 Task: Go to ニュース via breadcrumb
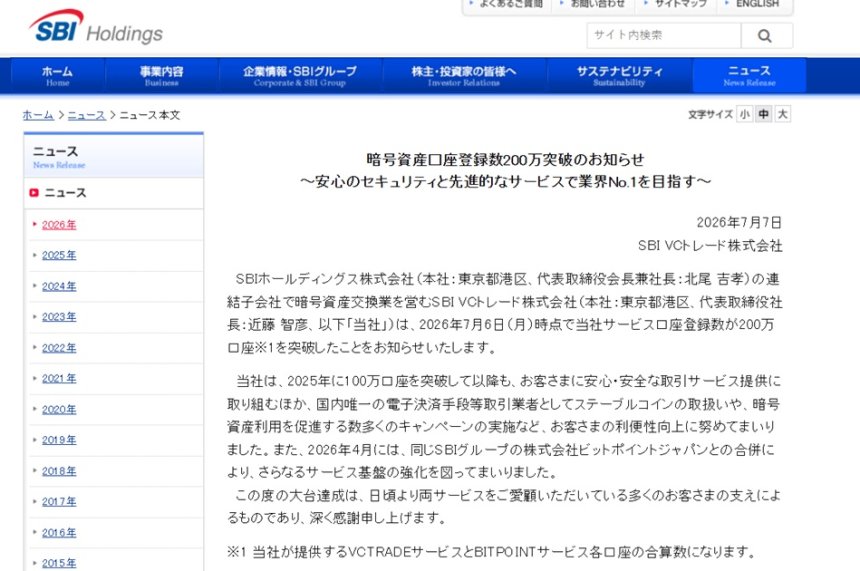click(86, 115)
